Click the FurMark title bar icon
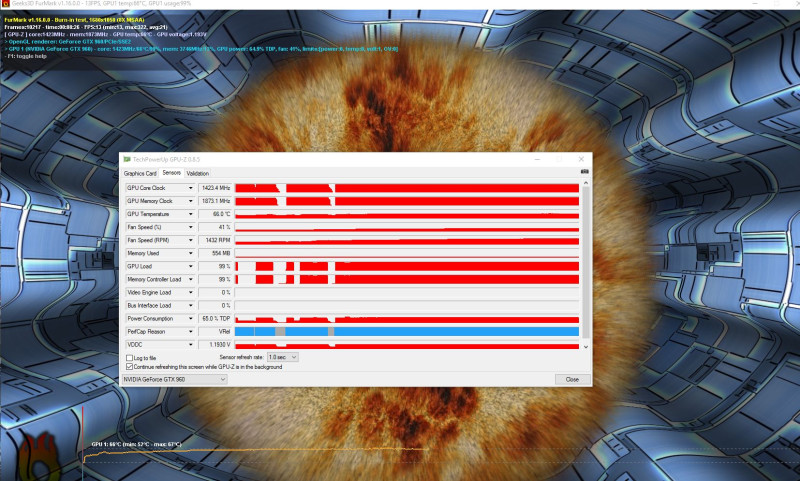Screen dimensions: 800x481 point(5,4)
